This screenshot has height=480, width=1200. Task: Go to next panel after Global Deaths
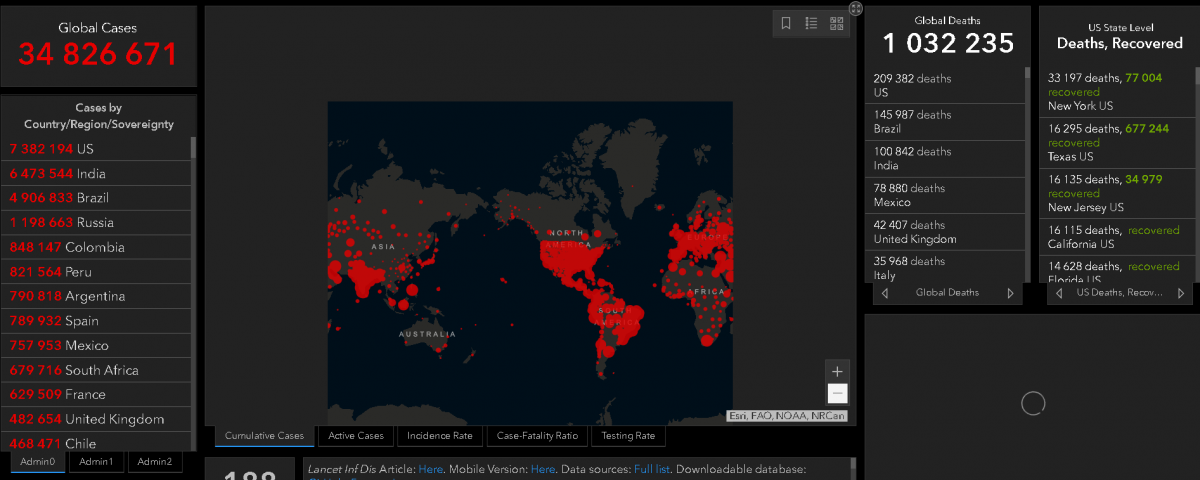(x=1010, y=293)
